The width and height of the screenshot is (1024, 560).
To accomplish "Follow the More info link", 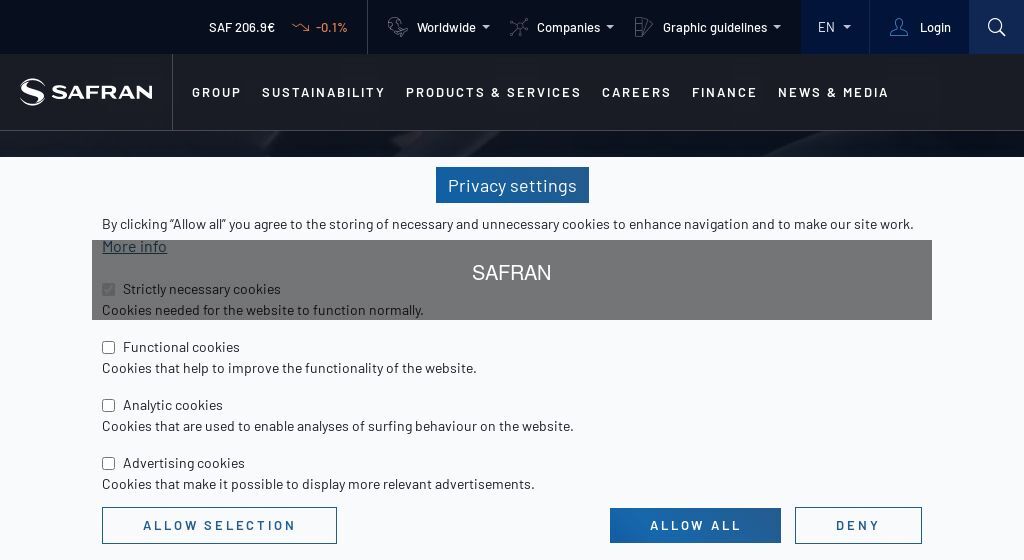I will pos(134,247).
